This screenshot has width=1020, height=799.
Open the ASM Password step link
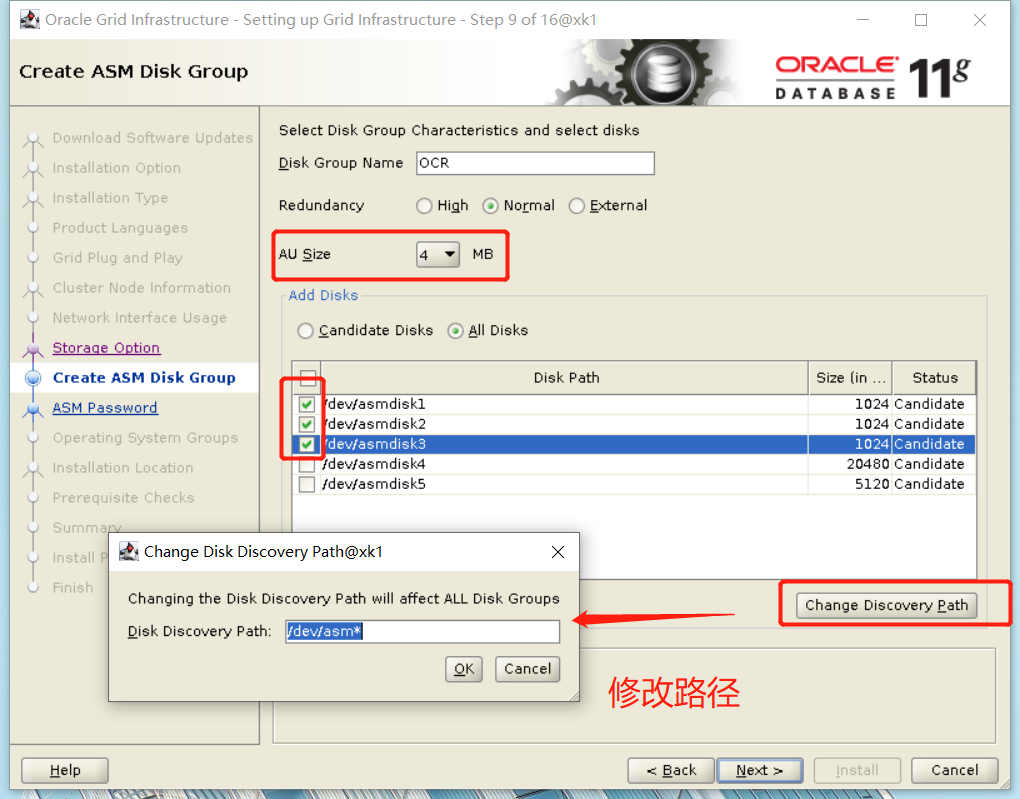[105, 408]
